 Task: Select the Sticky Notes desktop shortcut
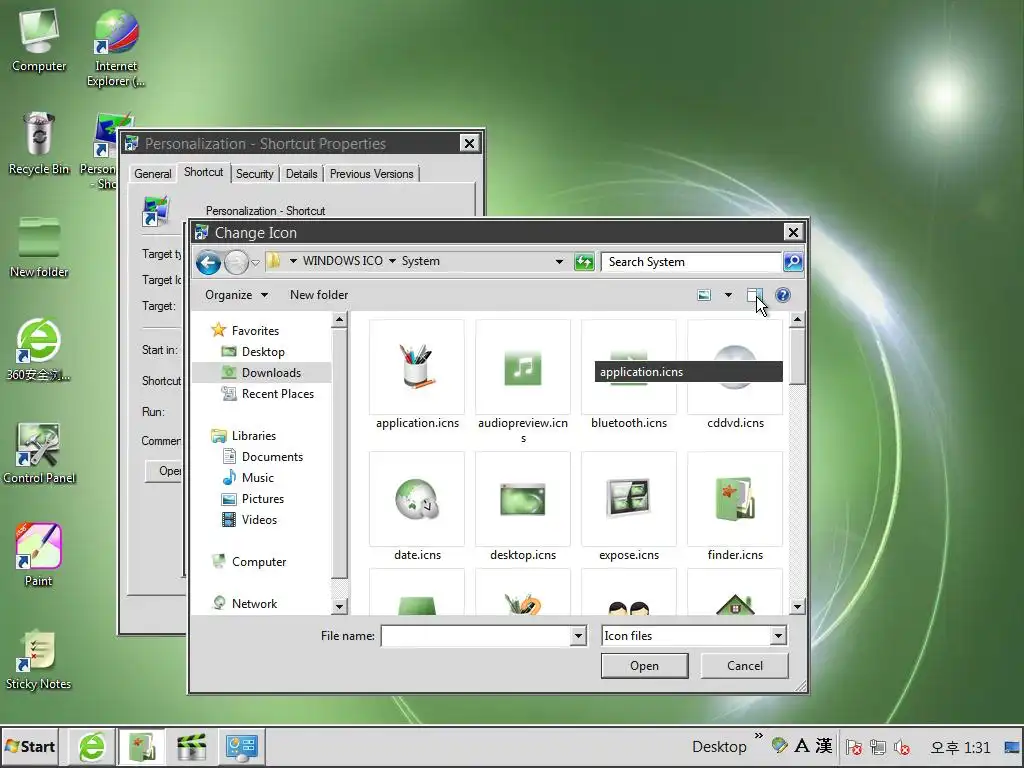point(38,660)
